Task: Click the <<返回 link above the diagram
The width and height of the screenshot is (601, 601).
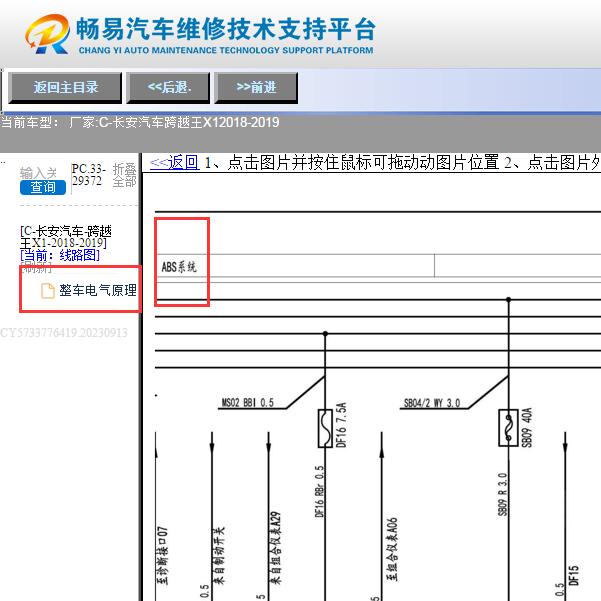Action: pyautogui.click(x=175, y=163)
